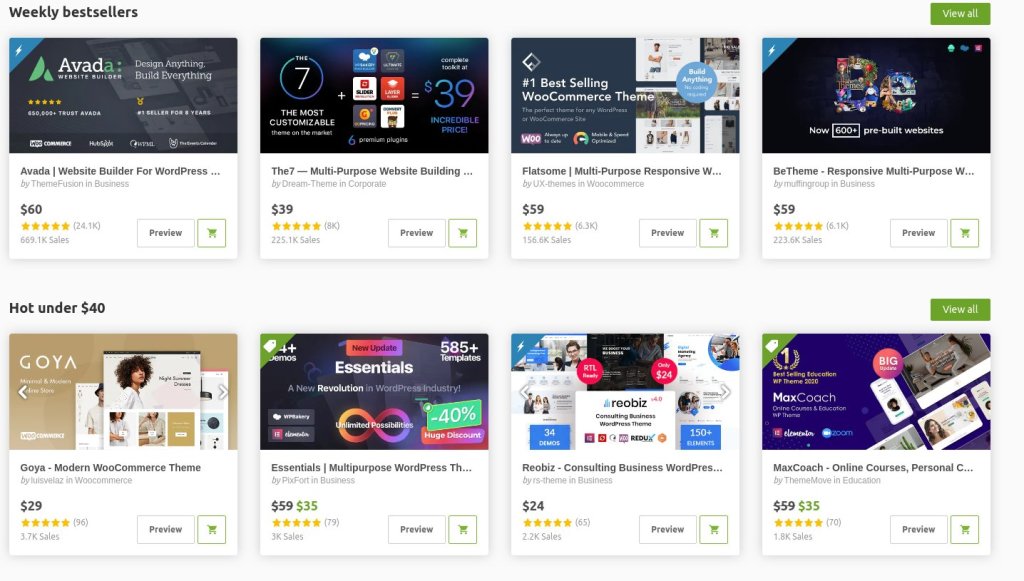Add The7 theme to cart

[462, 233]
